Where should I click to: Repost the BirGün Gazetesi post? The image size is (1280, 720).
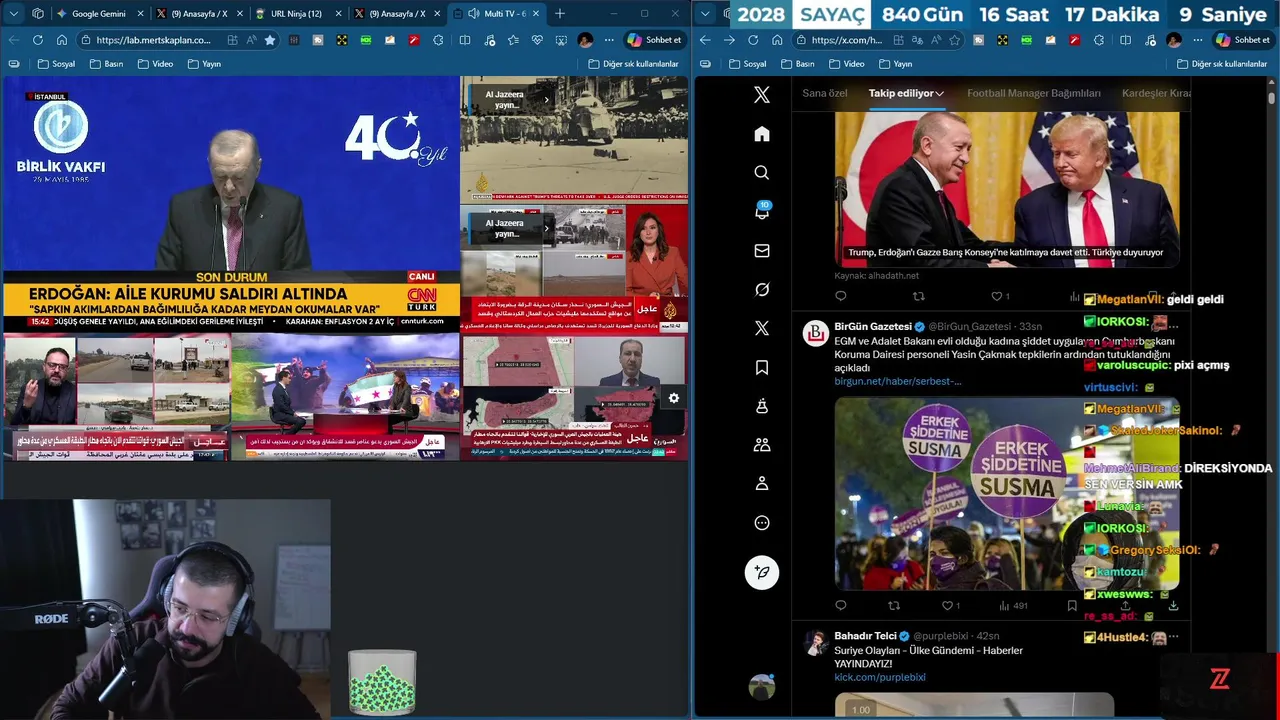894,605
